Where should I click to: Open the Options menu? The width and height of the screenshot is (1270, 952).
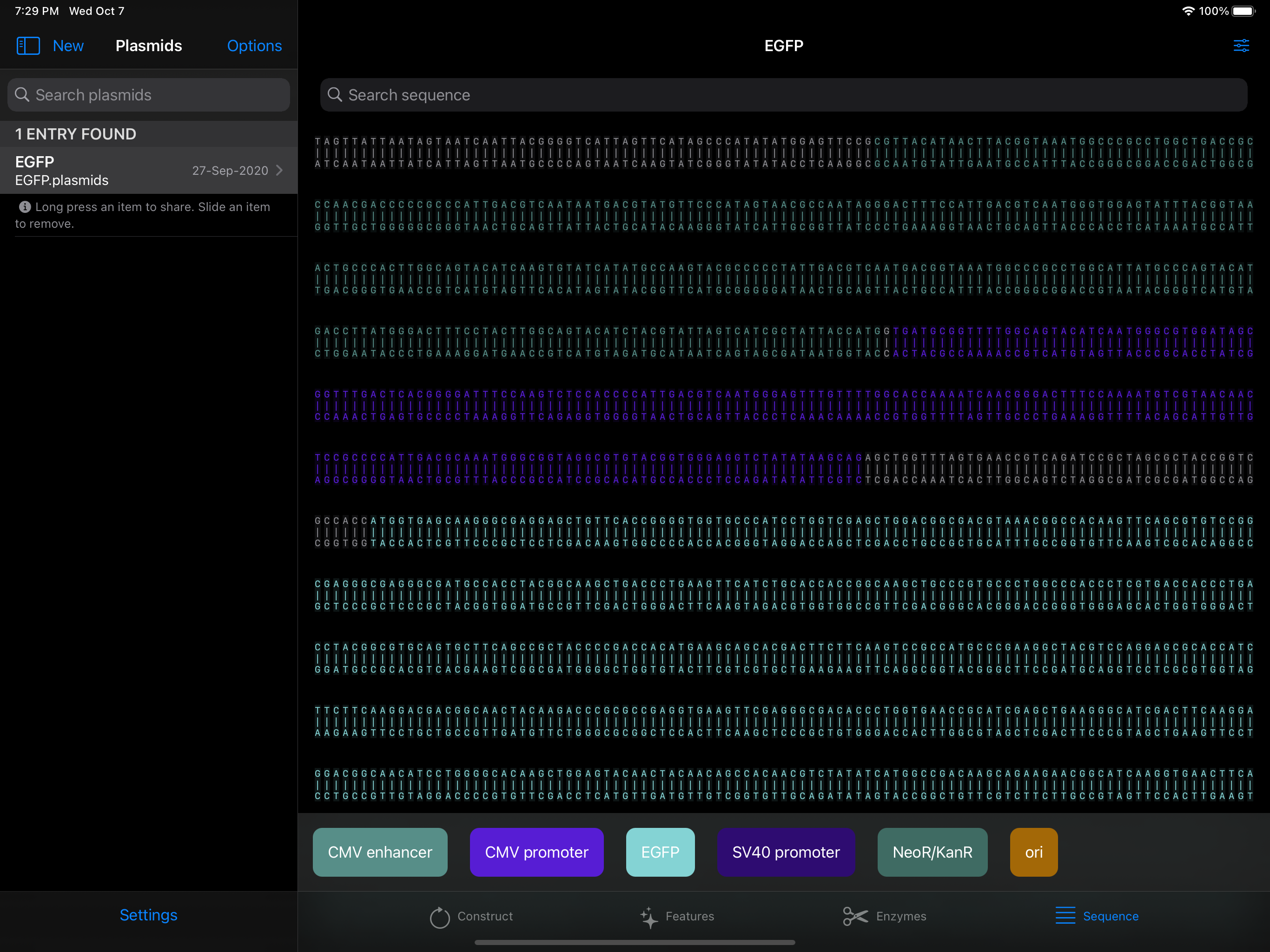coord(254,46)
